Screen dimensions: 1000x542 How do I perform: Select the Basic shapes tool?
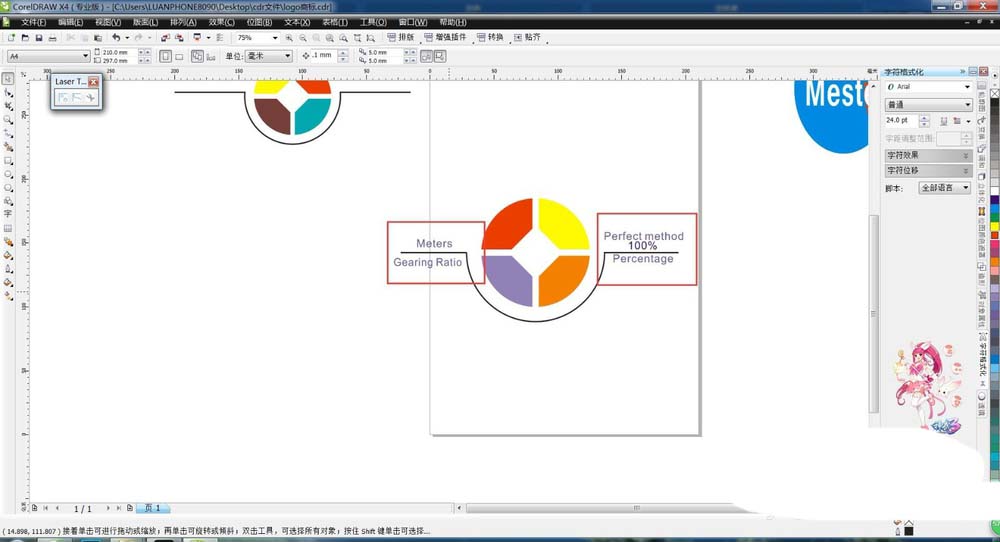8,201
